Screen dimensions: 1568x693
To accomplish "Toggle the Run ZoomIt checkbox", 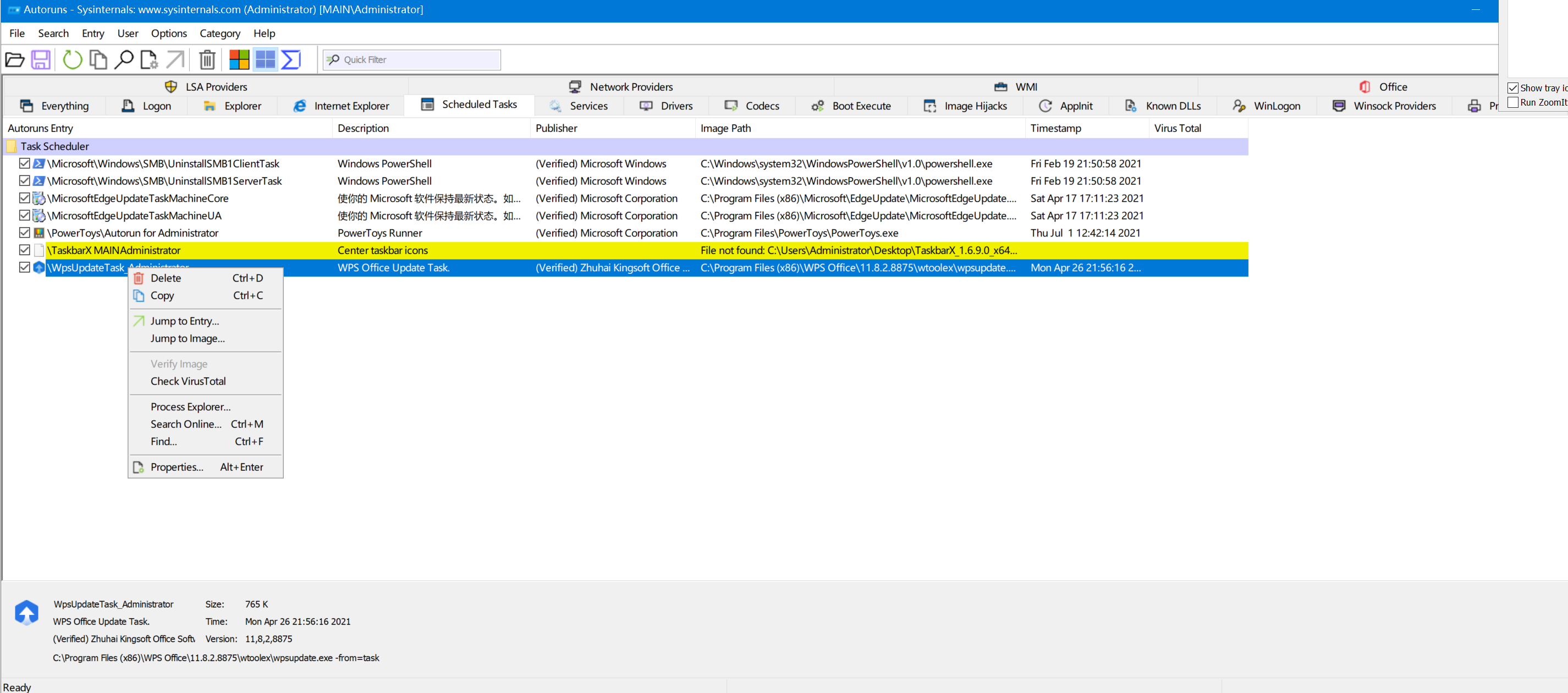I will pyautogui.click(x=1513, y=102).
